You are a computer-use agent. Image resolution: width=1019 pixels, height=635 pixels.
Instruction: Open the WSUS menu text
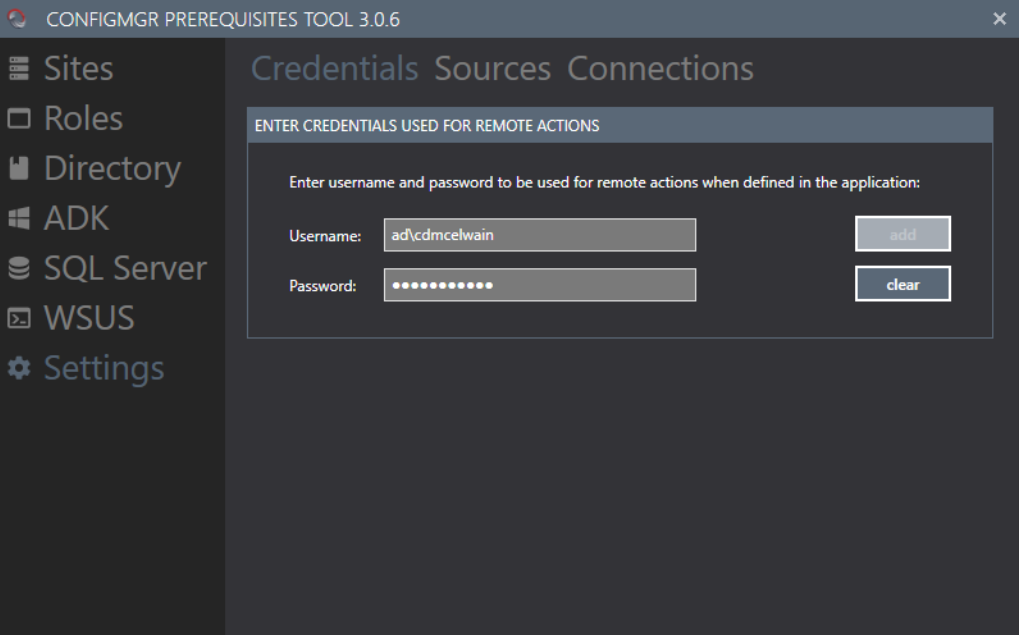pos(89,319)
